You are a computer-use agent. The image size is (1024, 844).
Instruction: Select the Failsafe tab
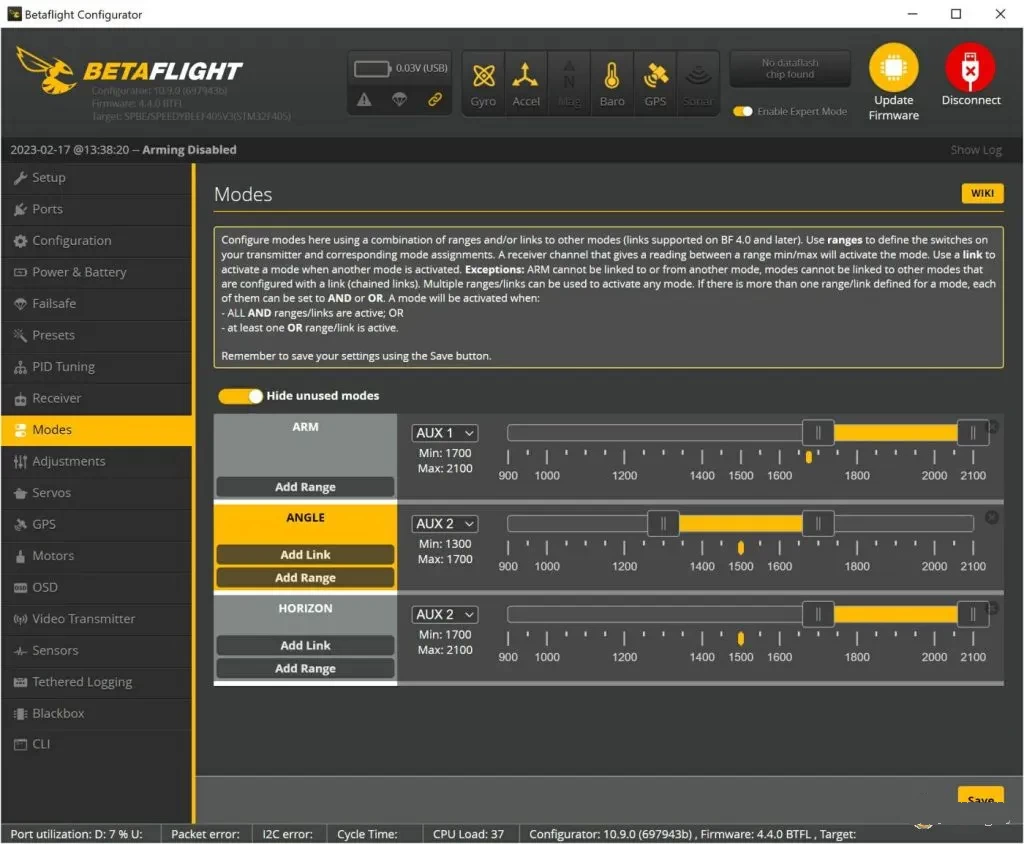point(97,304)
